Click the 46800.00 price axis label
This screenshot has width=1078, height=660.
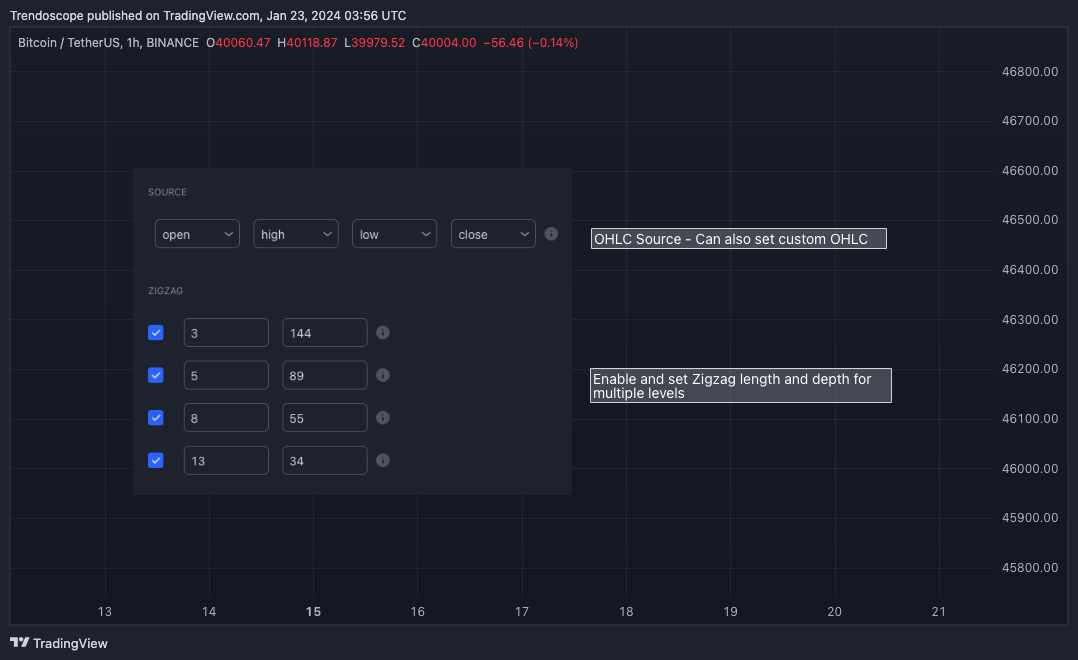(1030, 72)
